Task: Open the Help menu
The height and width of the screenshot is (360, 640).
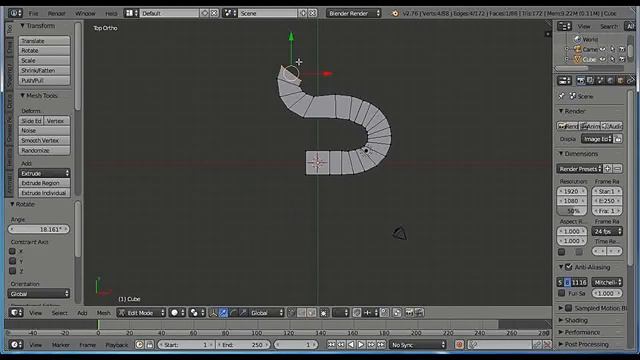Action: click(111, 13)
